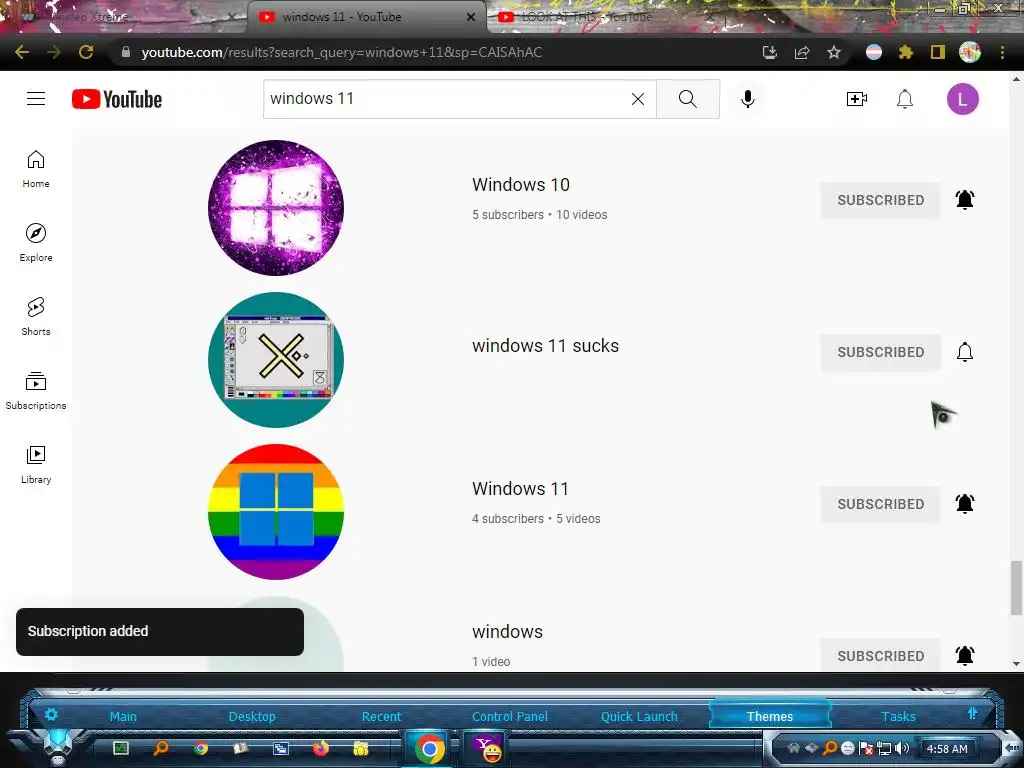Image resolution: width=1024 pixels, height=768 pixels.
Task: Toggle the notification bell for the windows channel
Action: pyautogui.click(x=965, y=655)
